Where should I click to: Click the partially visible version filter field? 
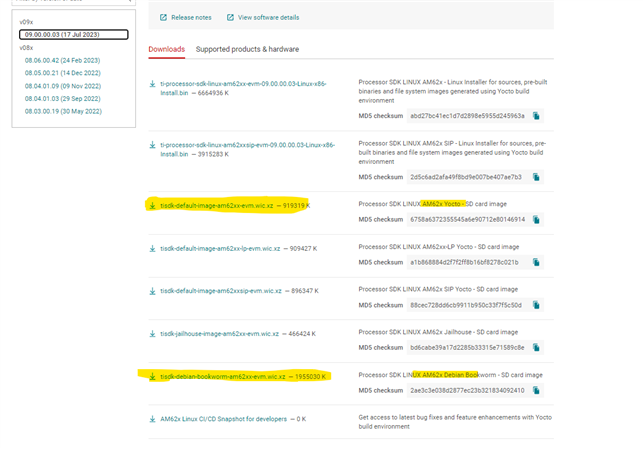tap(74, 2)
